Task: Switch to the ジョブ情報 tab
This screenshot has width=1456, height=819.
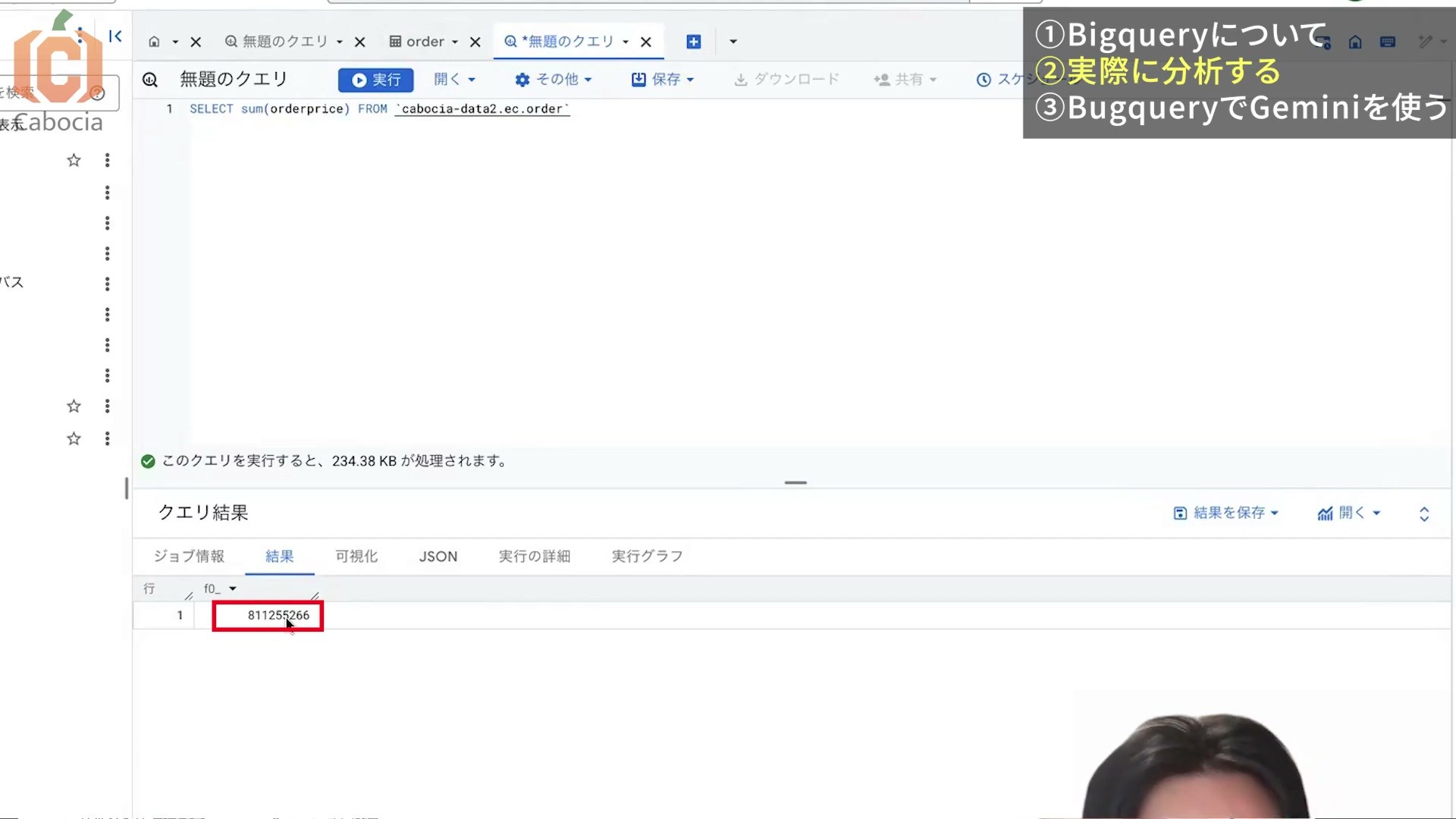Action: point(189,557)
